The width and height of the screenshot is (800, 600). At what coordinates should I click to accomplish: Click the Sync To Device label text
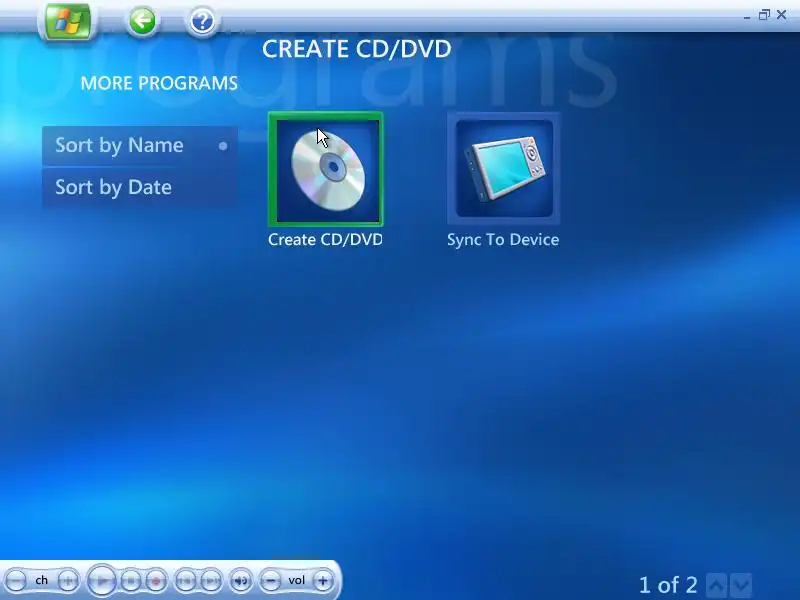[503, 240]
